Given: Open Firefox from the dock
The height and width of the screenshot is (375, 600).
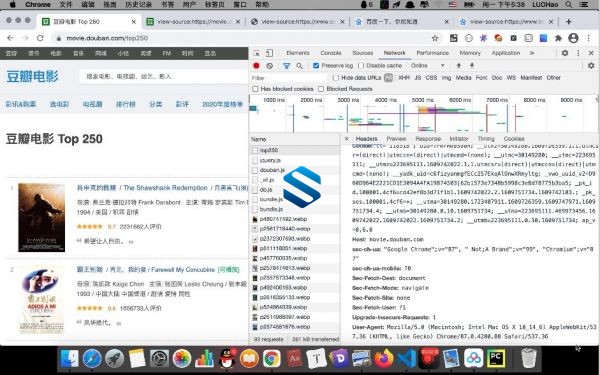Looking at the screenshot, I should click(384, 359).
